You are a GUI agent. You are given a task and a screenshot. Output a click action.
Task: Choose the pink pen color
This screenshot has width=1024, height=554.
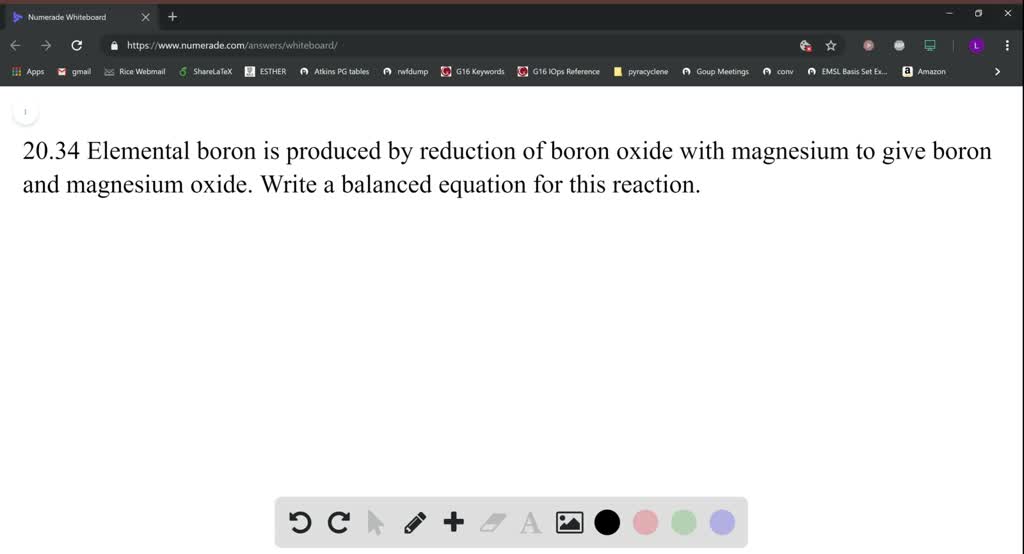(x=646, y=522)
